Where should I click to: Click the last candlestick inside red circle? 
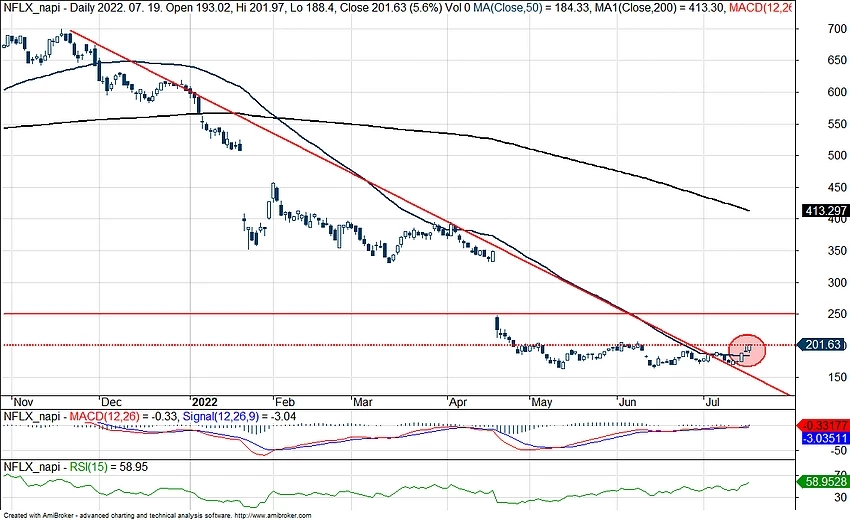[x=749, y=348]
